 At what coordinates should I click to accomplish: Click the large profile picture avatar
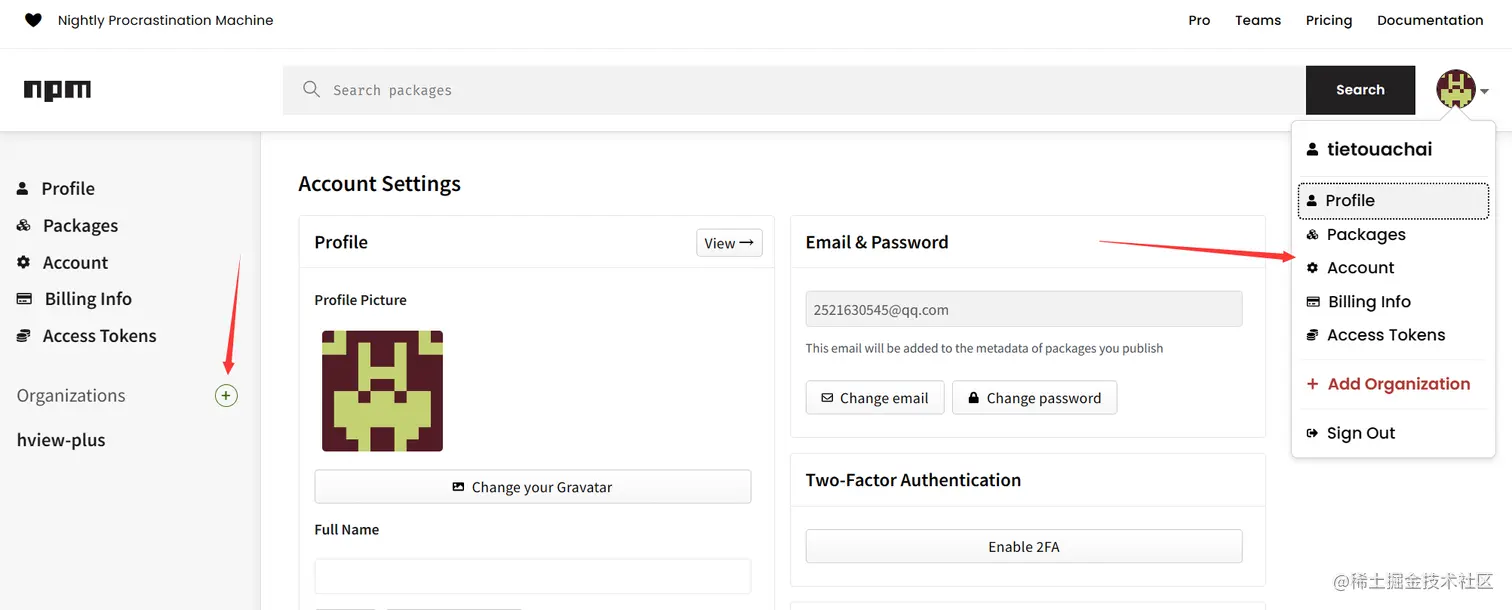tap(382, 391)
